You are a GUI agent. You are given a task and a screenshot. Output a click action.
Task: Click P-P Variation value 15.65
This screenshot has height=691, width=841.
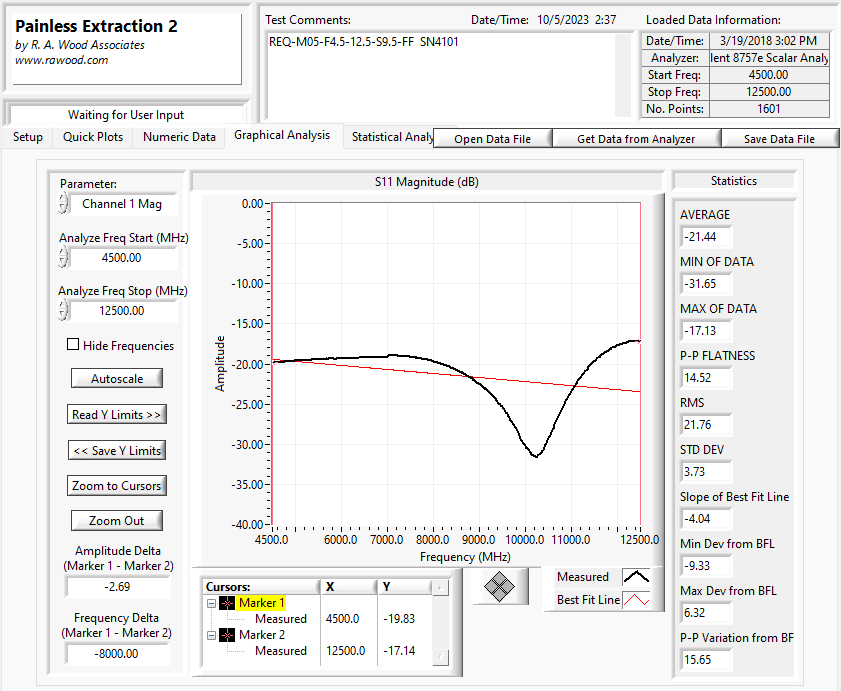(x=705, y=659)
